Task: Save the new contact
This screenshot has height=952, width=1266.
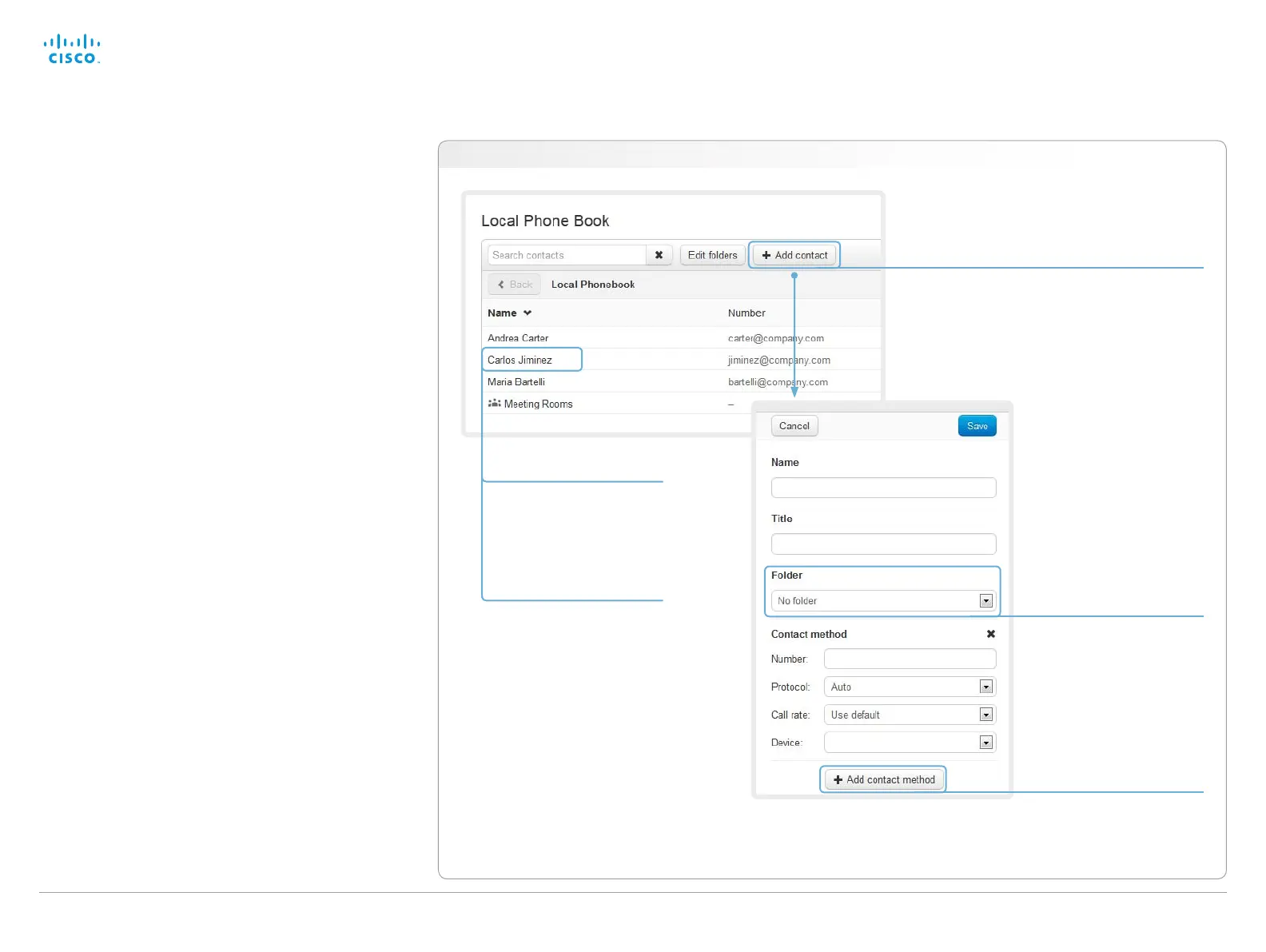Action: [x=977, y=426]
